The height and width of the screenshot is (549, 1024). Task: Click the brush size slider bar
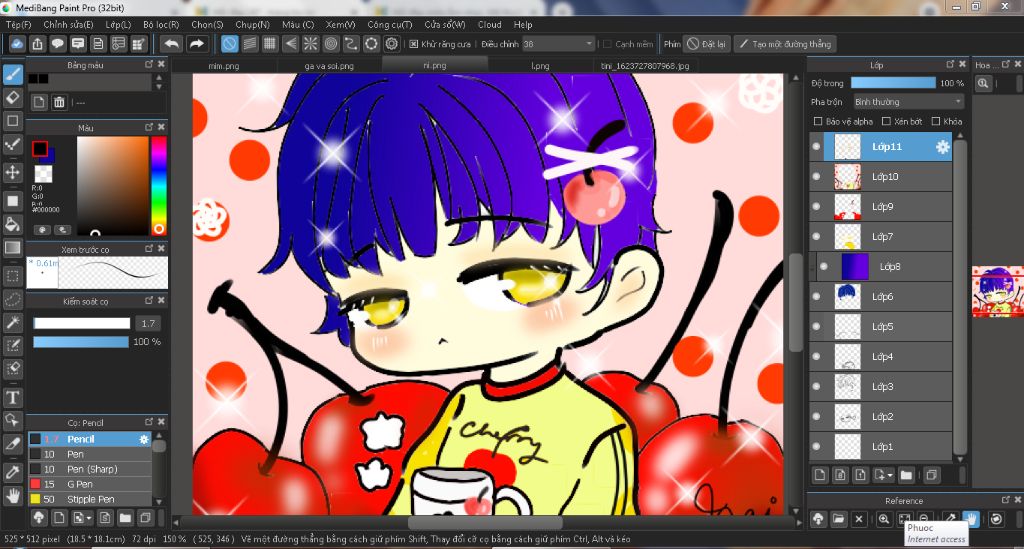(x=82, y=323)
